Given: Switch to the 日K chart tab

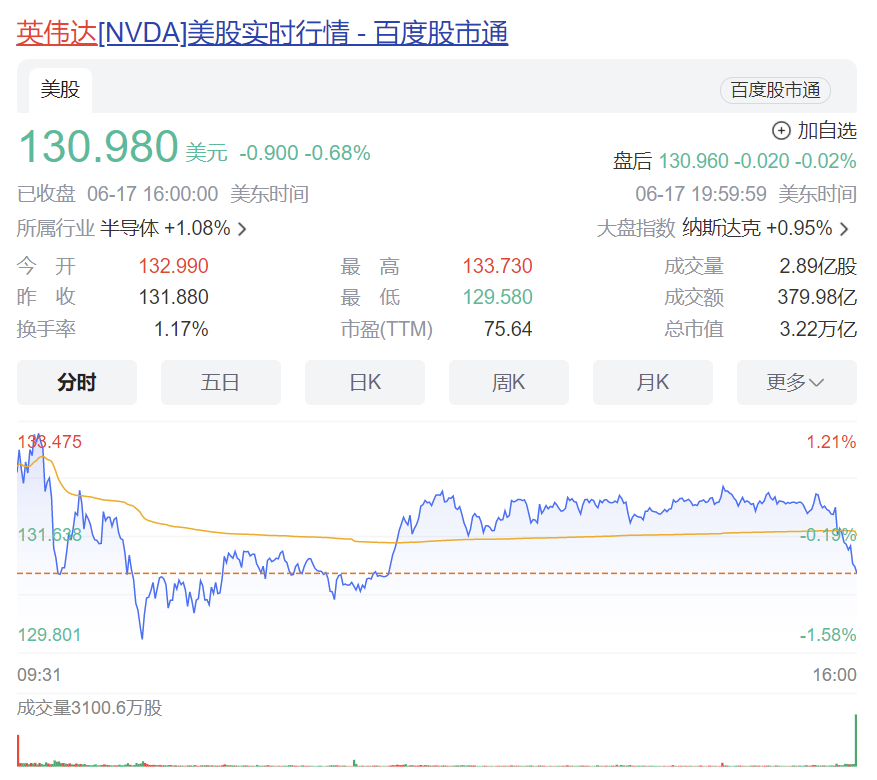Looking at the screenshot, I should point(365,382).
